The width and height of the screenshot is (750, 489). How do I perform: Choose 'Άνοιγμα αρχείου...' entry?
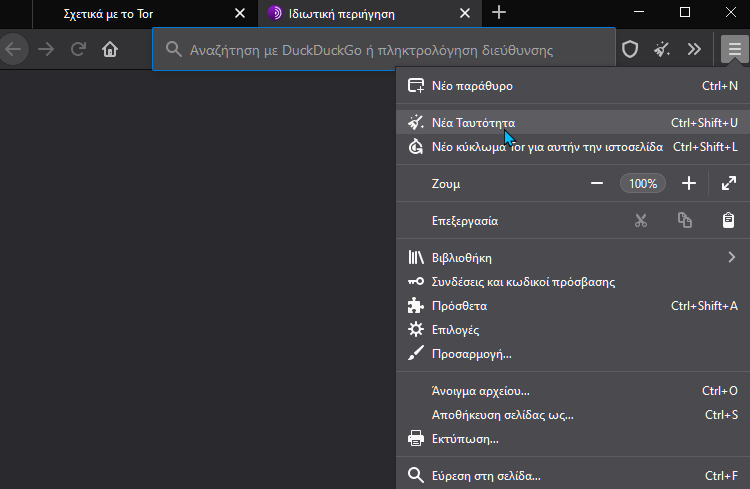click(x=573, y=390)
